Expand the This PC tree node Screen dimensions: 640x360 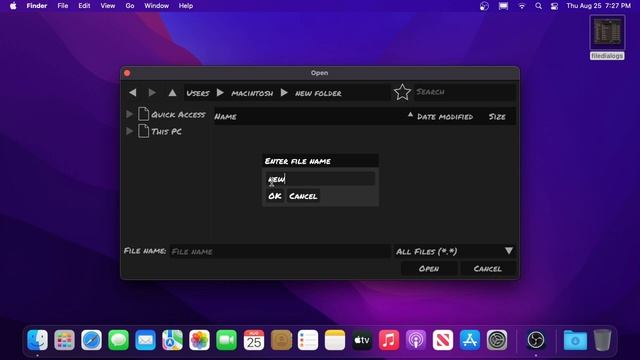[130, 131]
